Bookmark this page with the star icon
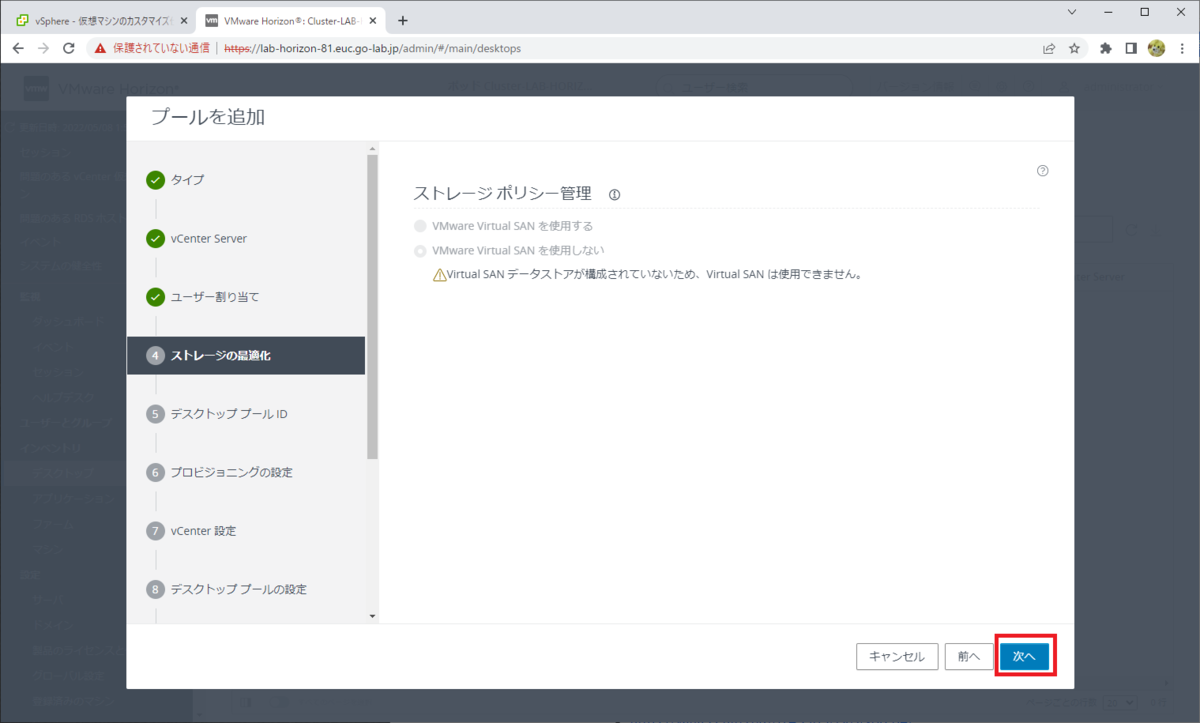 [x=1074, y=48]
